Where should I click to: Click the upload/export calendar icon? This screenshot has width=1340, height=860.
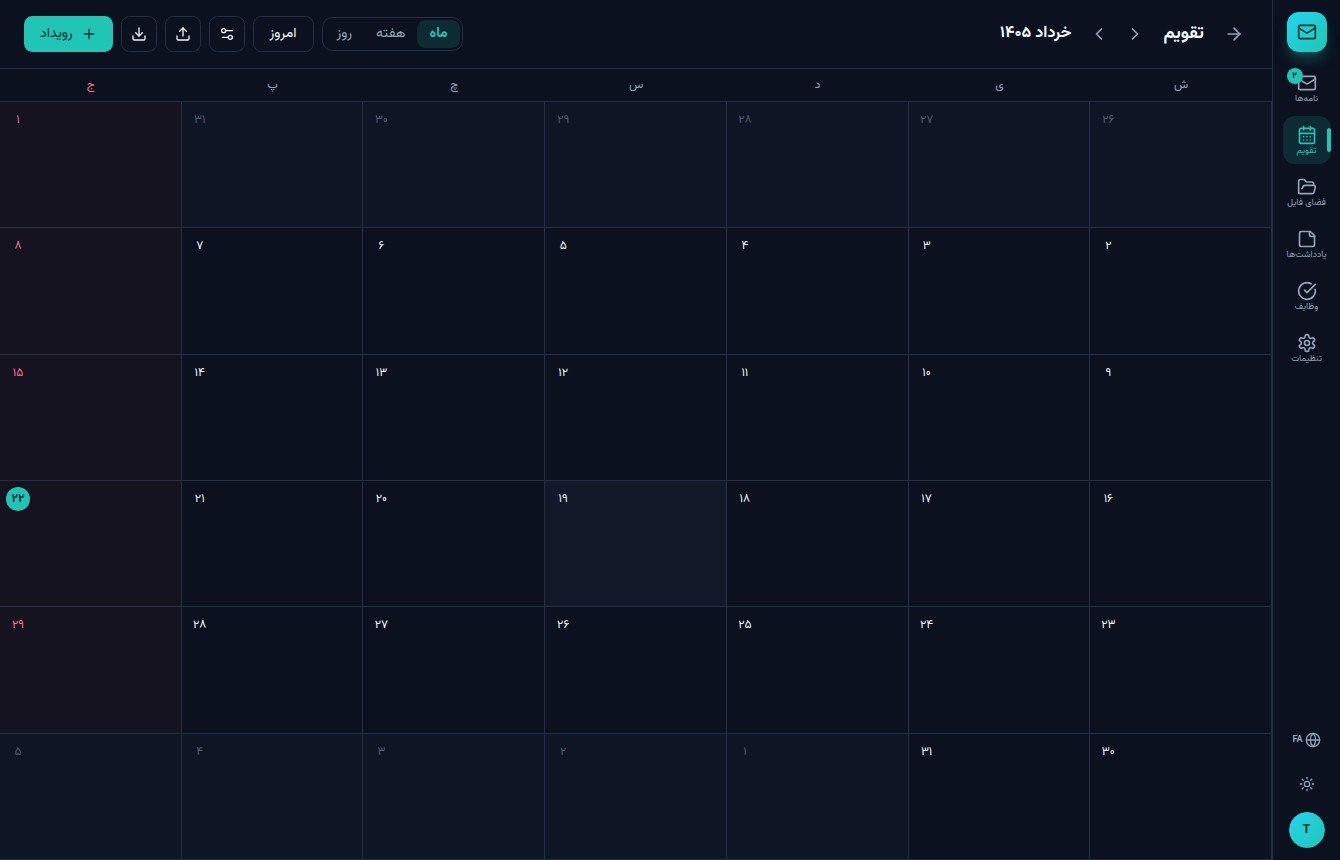point(183,34)
